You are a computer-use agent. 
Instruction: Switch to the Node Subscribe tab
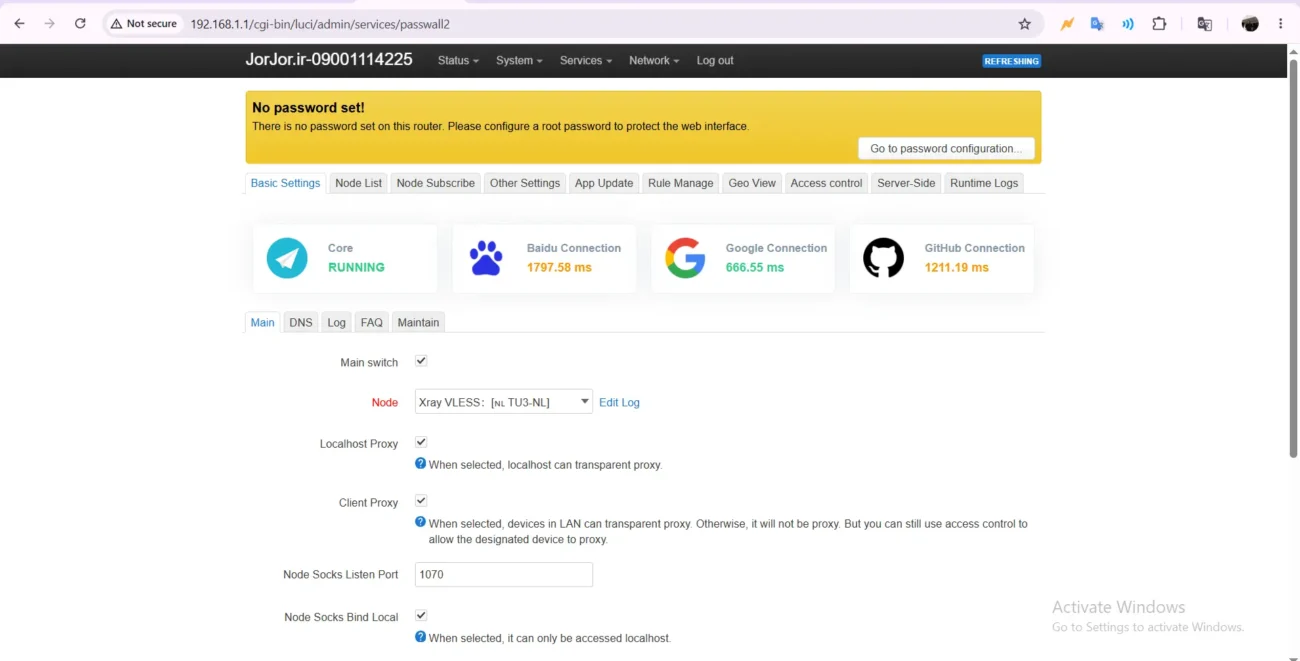[436, 183]
